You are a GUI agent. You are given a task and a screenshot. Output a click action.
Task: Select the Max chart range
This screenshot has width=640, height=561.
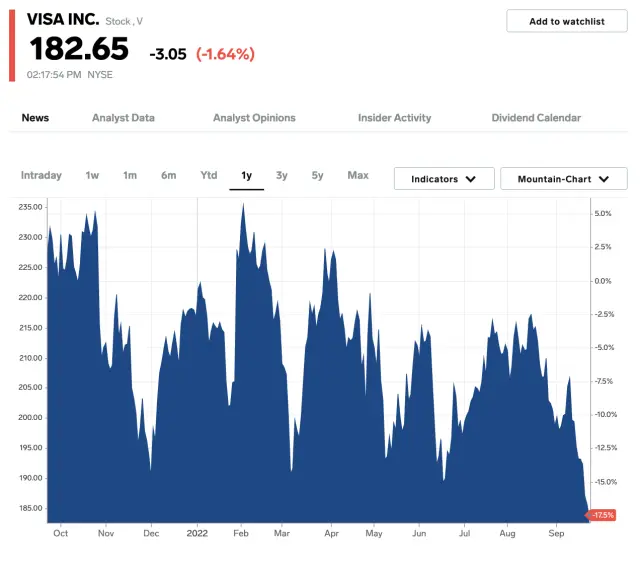pyautogui.click(x=357, y=176)
